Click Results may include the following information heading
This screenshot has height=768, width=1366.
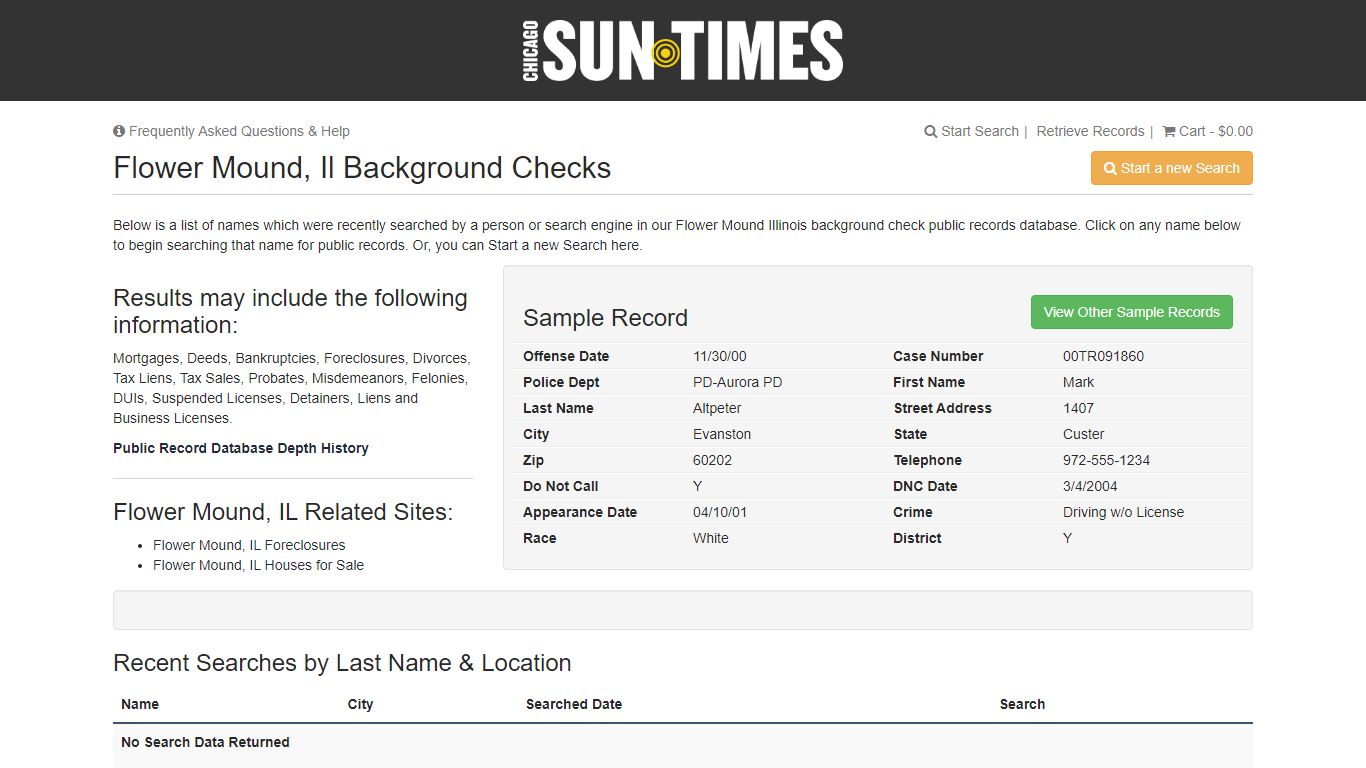[290, 311]
